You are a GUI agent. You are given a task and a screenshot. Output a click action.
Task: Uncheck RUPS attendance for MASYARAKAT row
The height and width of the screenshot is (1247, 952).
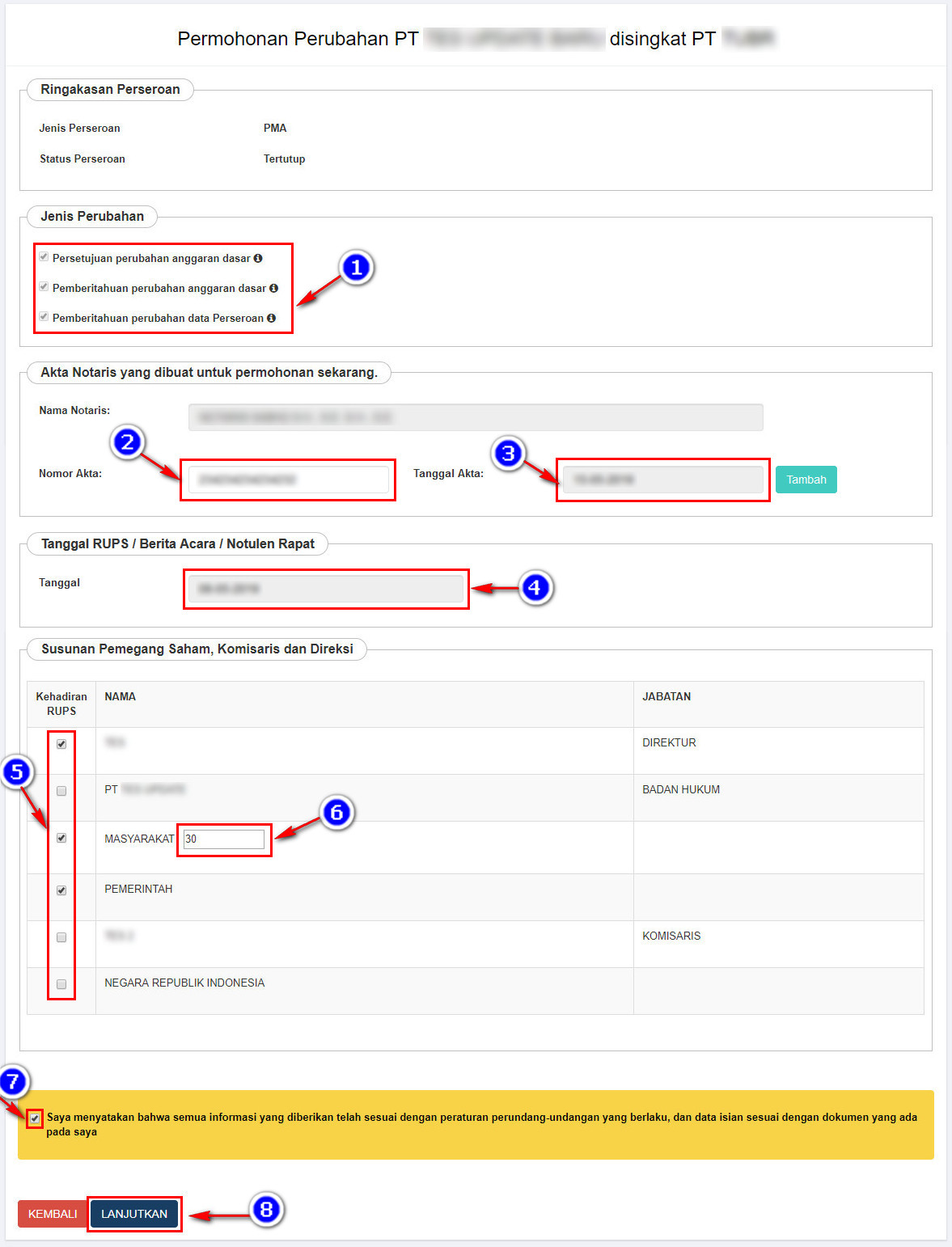point(61,839)
